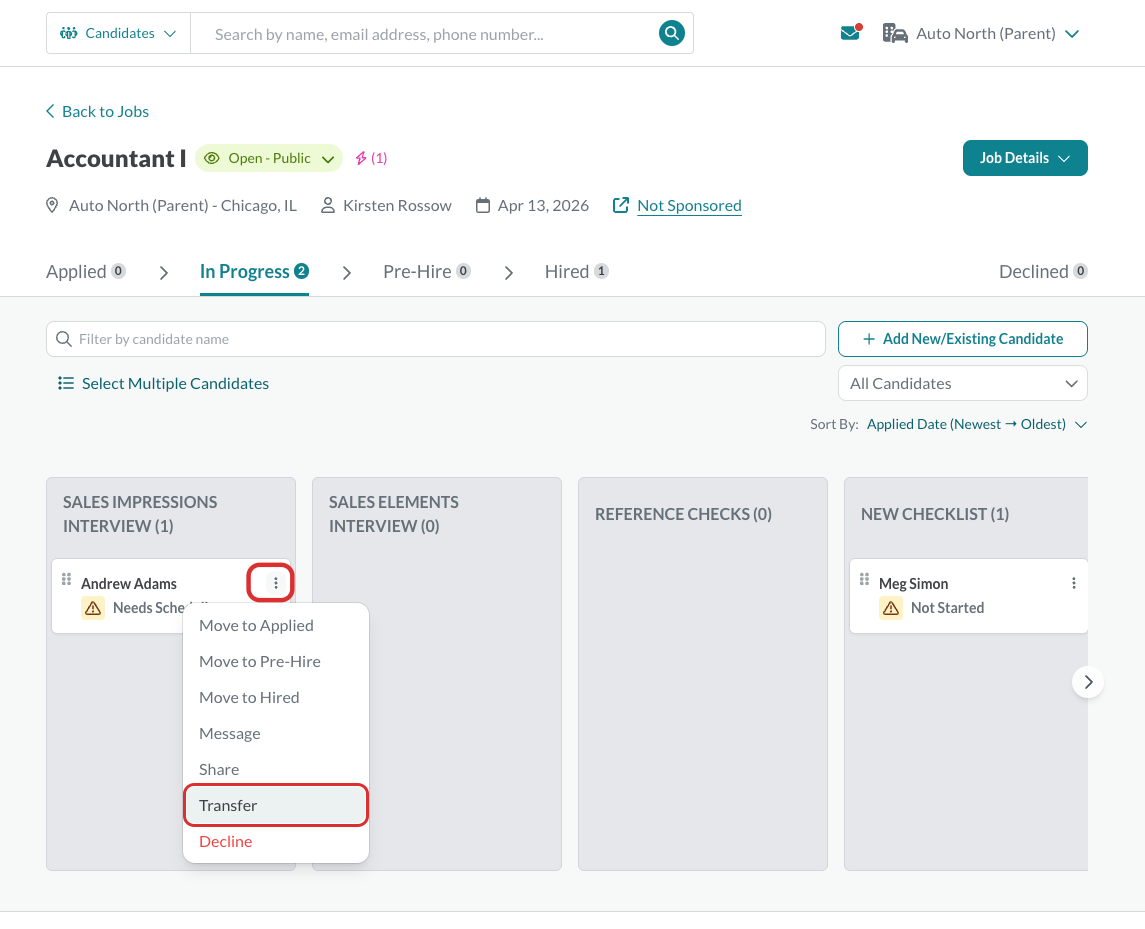Click the external link icon by Not Sponsored
The image size is (1145, 929).
tap(621, 205)
